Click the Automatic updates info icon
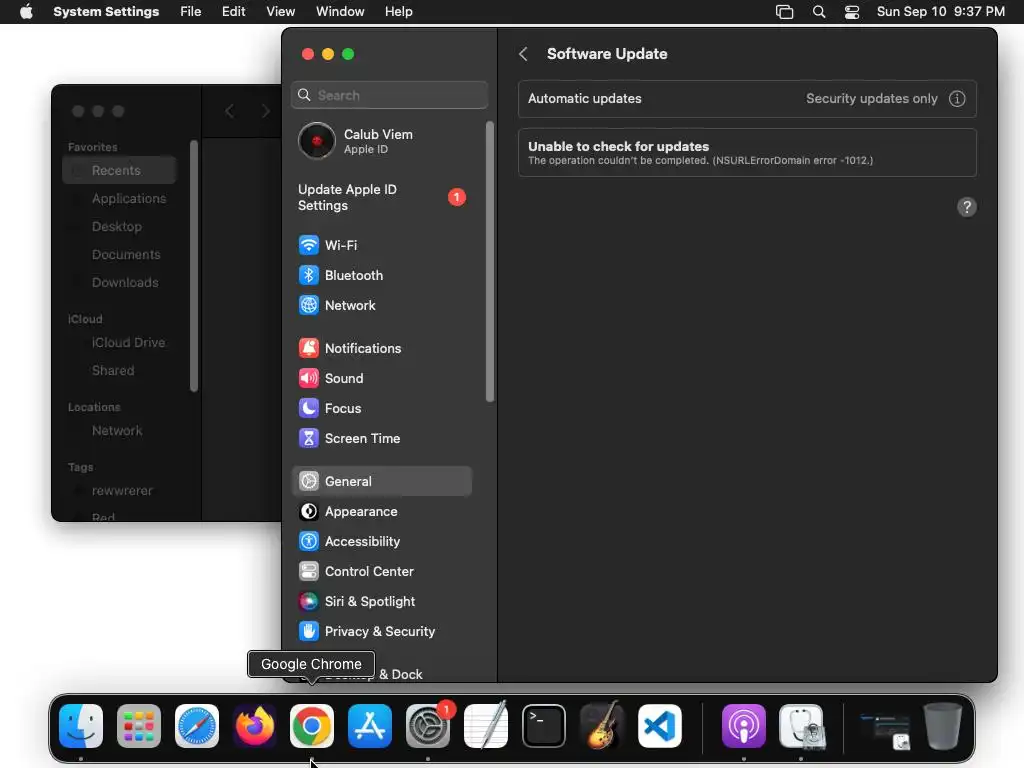Image resolution: width=1024 pixels, height=768 pixels. 957,99
